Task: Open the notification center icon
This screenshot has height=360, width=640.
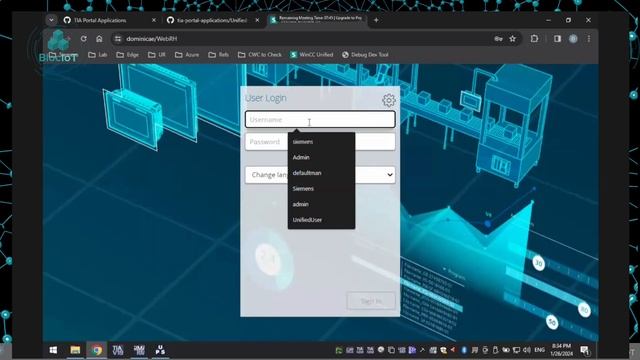Action: pyautogui.click(x=585, y=350)
